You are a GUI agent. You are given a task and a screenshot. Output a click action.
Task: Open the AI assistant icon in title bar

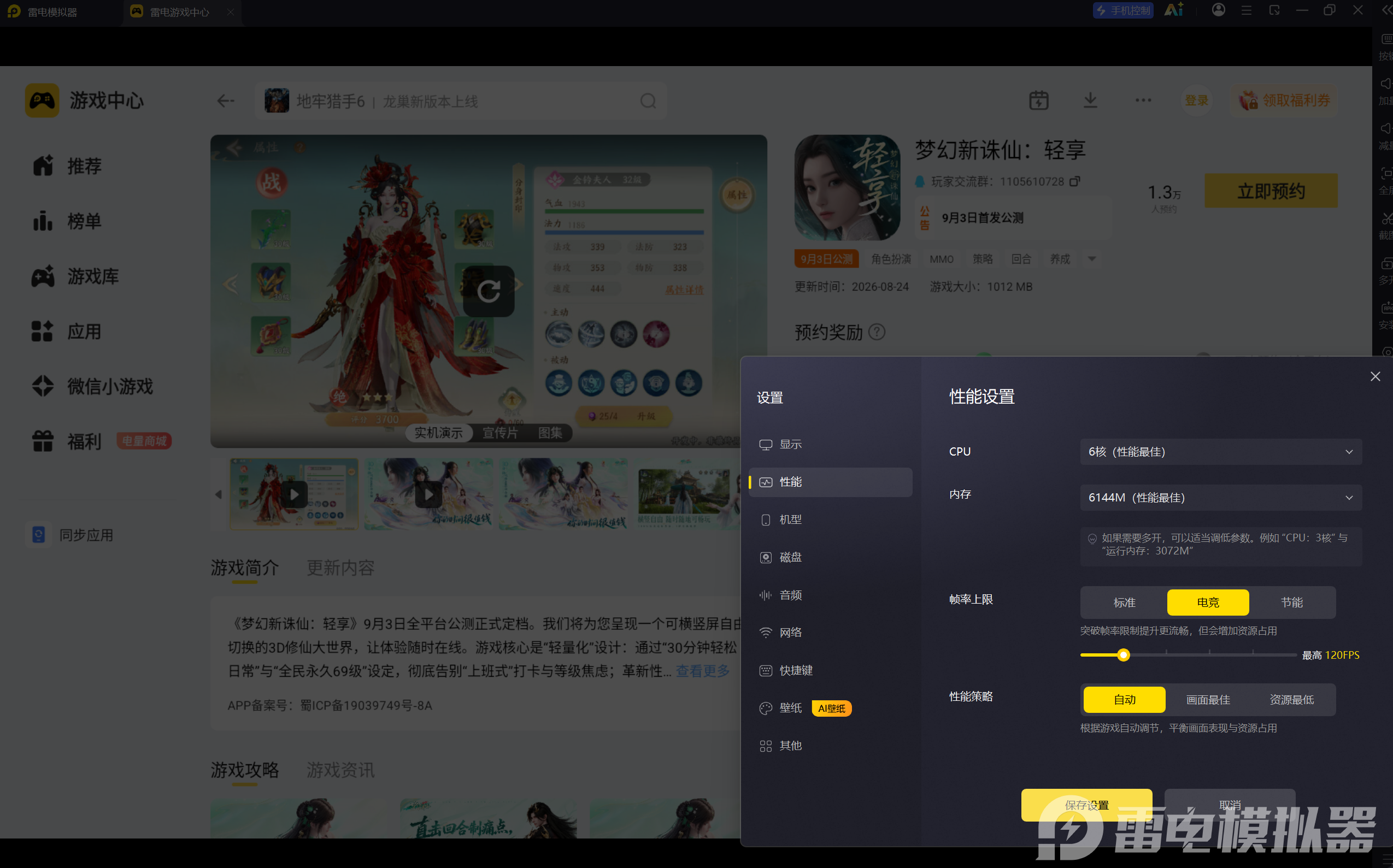click(x=1173, y=10)
